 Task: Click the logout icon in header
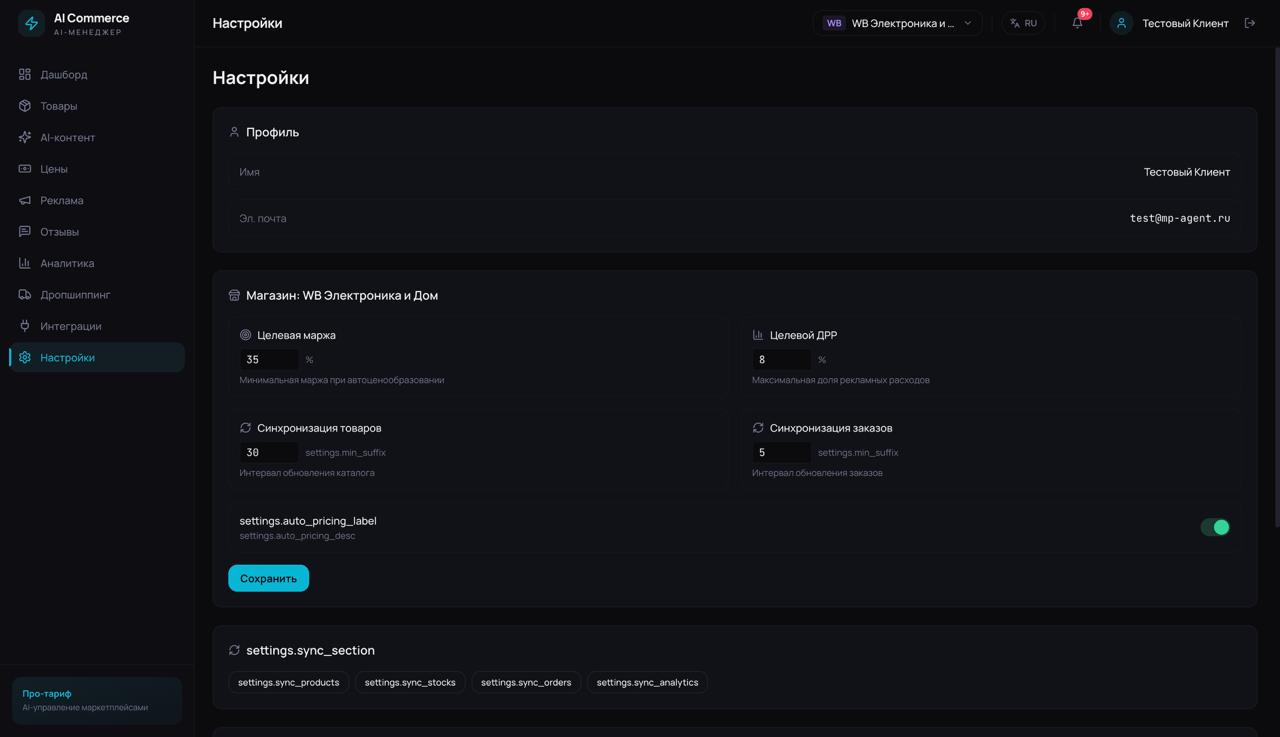click(1249, 23)
